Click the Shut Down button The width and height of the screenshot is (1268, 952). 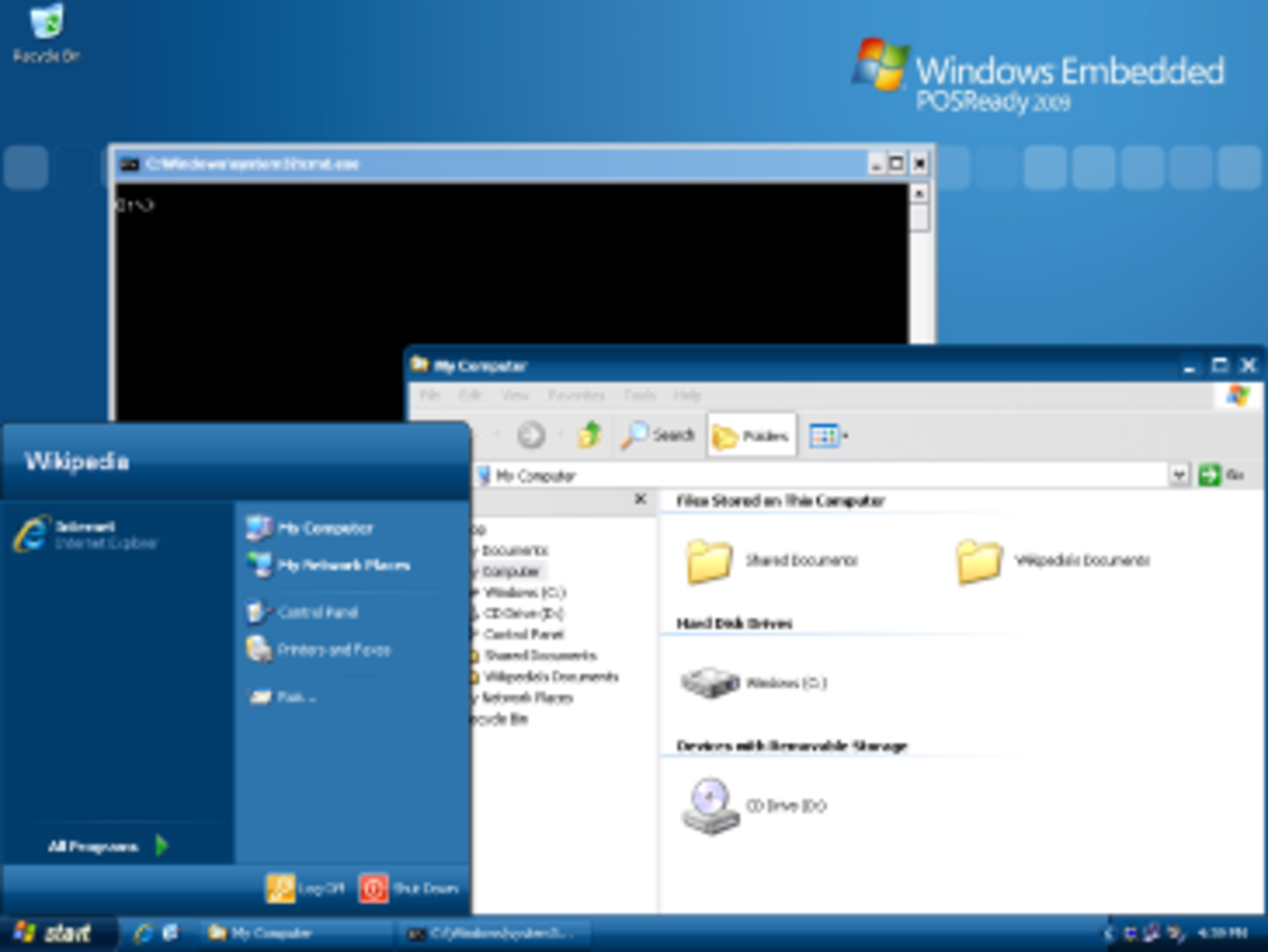click(x=409, y=889)
